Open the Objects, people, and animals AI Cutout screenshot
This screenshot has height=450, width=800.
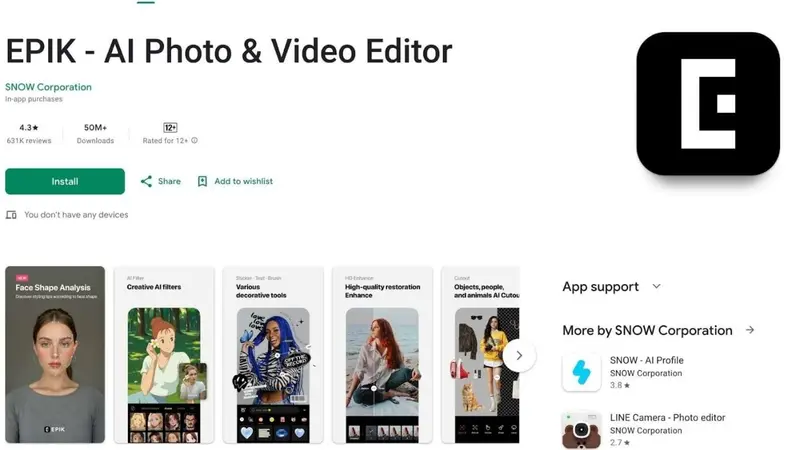coord(481,354)
